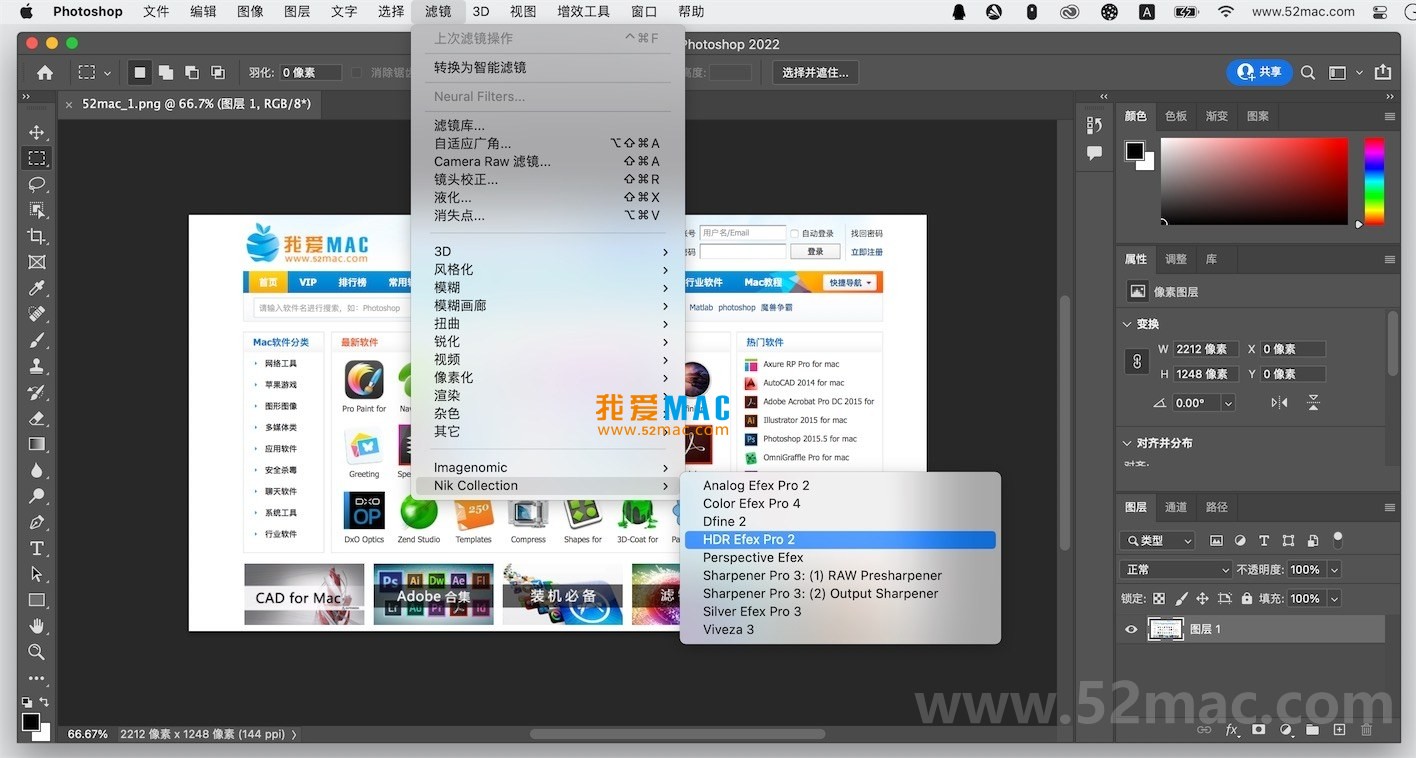The image size is (1416, 758).
Task: Toggle lock transparent pixels
Action: pos(1159,599)
